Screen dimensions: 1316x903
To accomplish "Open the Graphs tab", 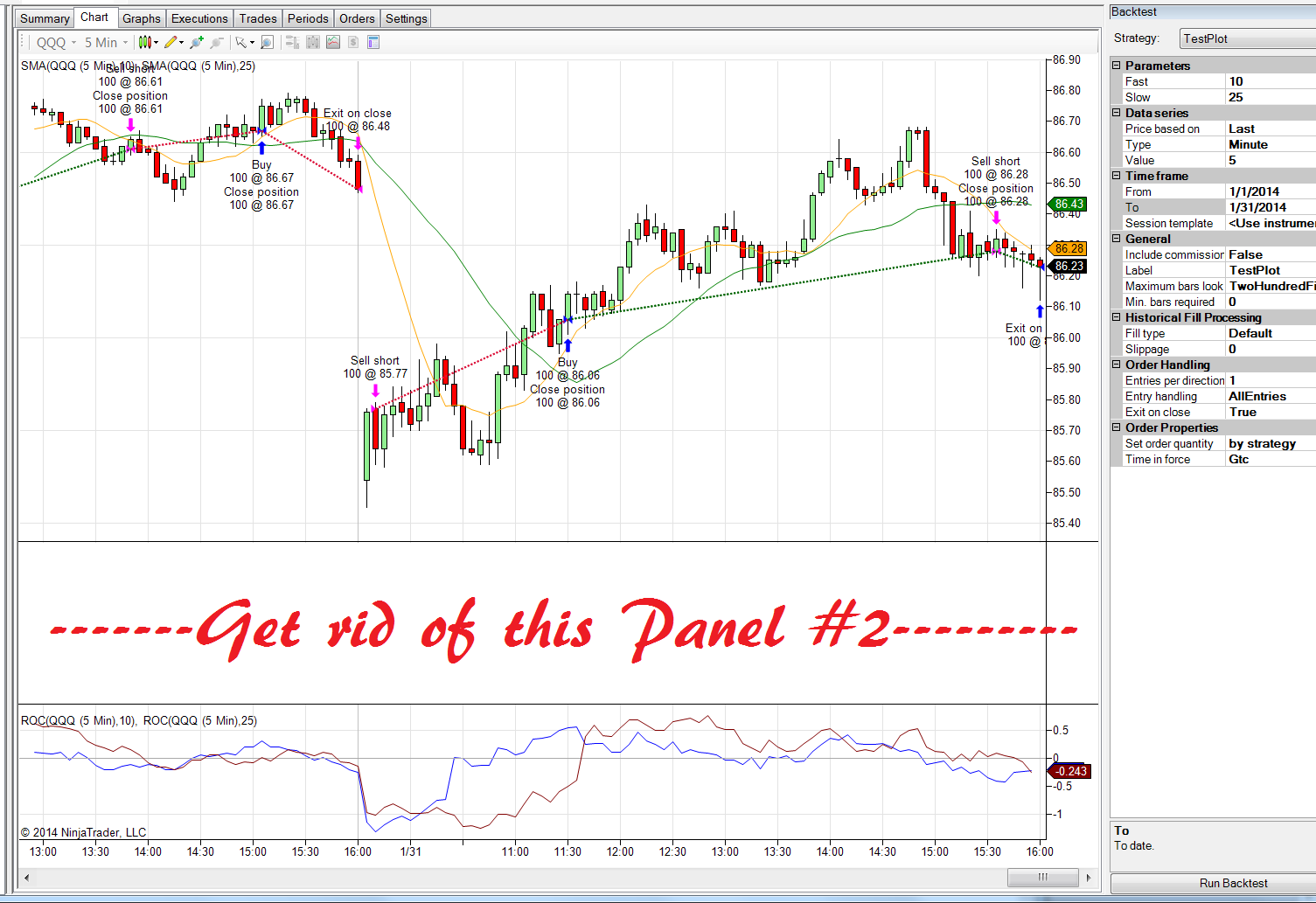I will point(142,18).
